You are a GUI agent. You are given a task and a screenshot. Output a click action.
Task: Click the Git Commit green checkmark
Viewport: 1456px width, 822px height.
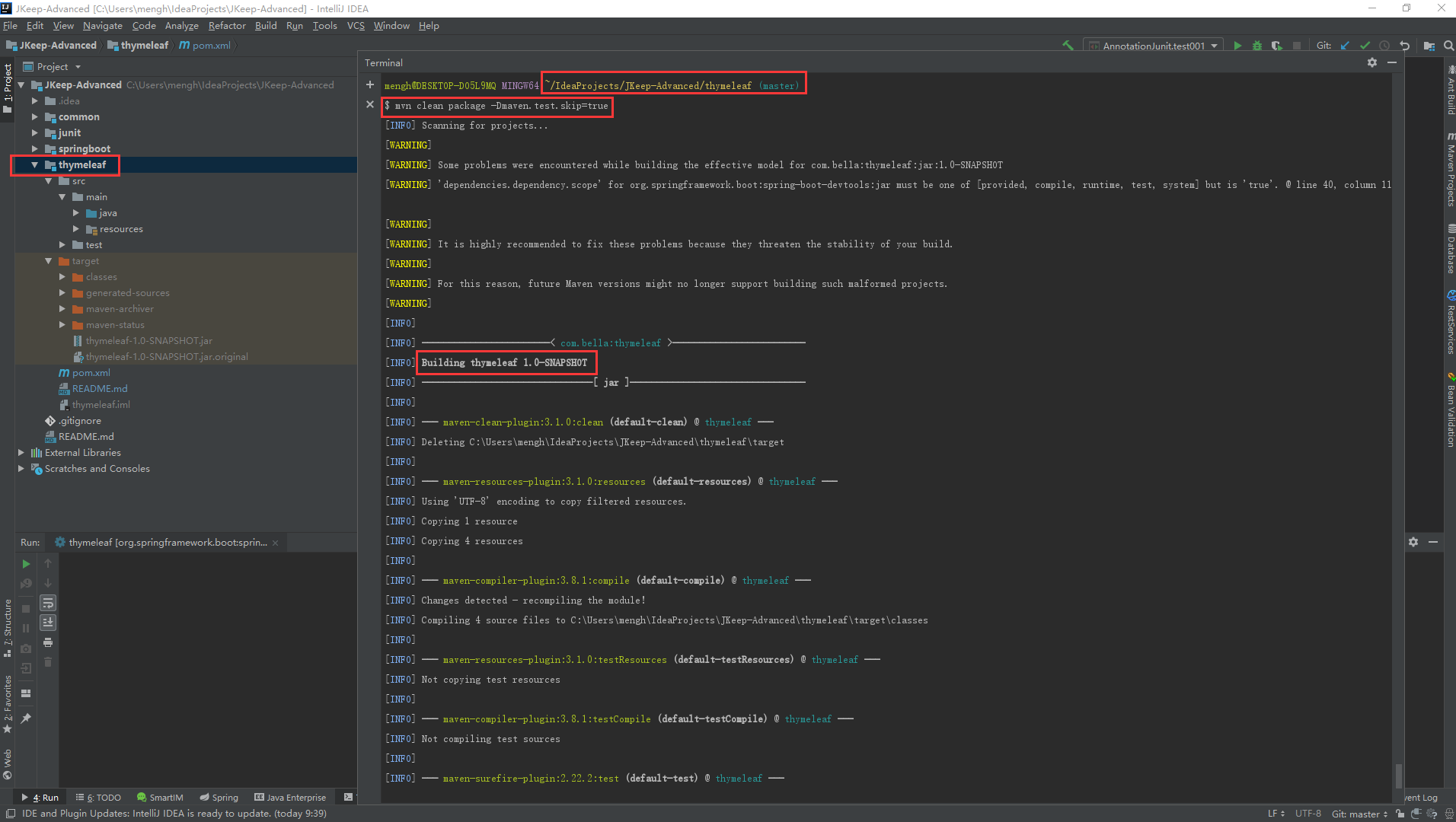pyautogui.click(x=1365, y=46)
